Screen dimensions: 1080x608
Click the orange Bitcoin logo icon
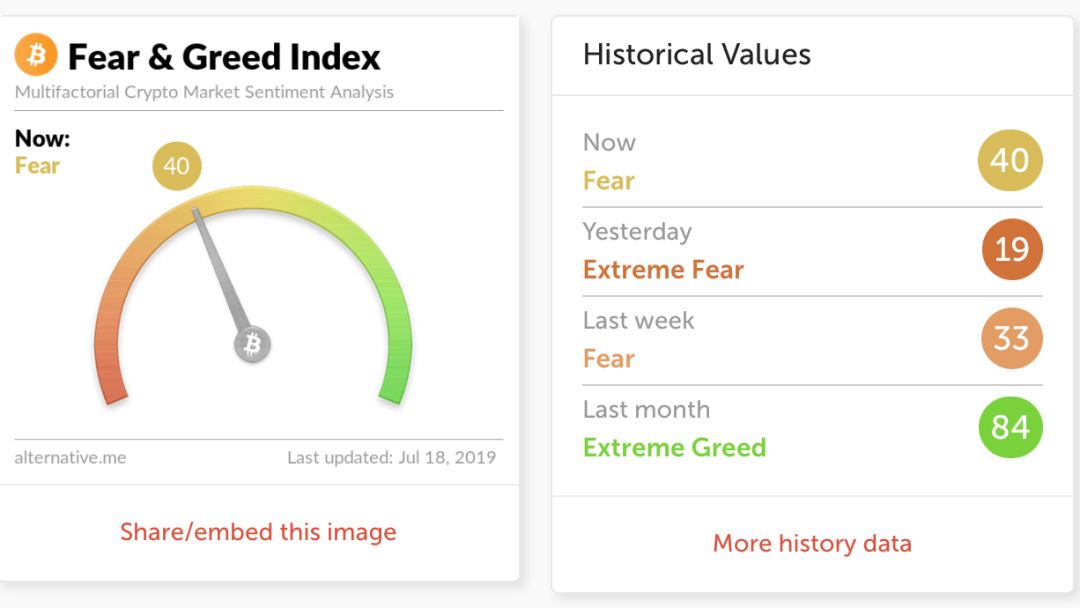(36, 55)
